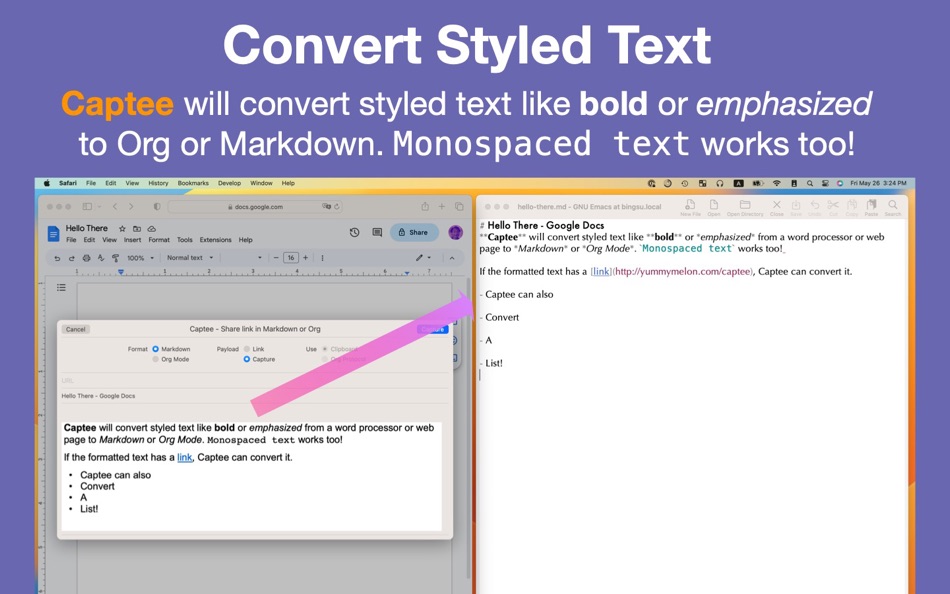Click Apple menu logo
The width and height of the screenshot is (950, 594).
pos(47,183)
